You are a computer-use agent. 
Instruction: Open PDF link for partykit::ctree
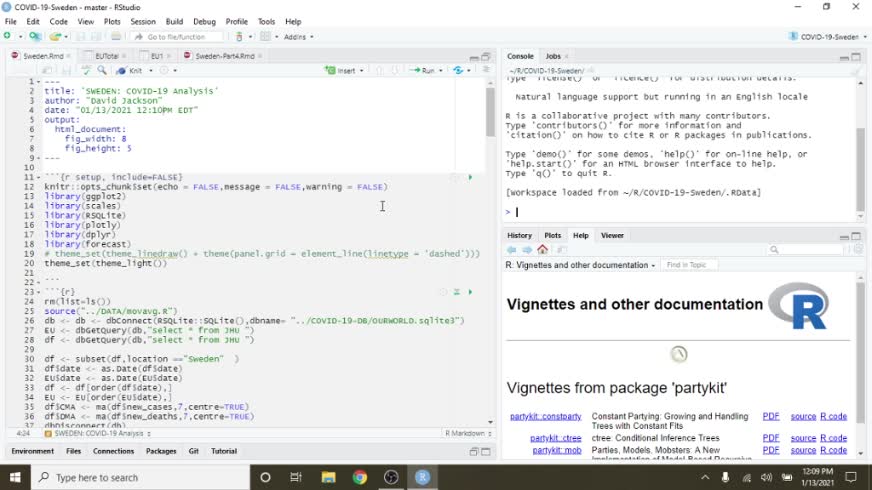[x=771, y=438]
